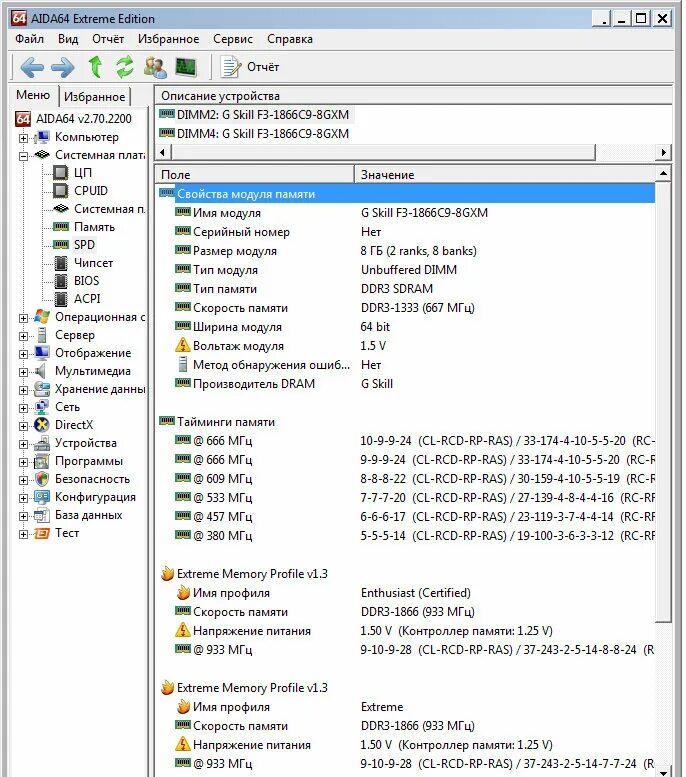Select the Размер модуля row
The height and width of the screenshot is (777, 686).
405,251
